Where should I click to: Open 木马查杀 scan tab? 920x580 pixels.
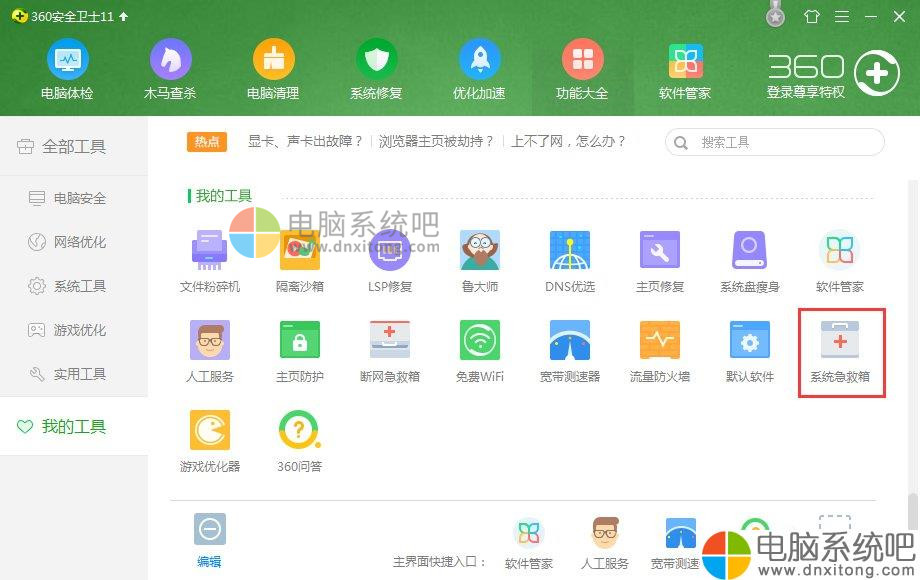pyautogui.click(x=170, y=69)
